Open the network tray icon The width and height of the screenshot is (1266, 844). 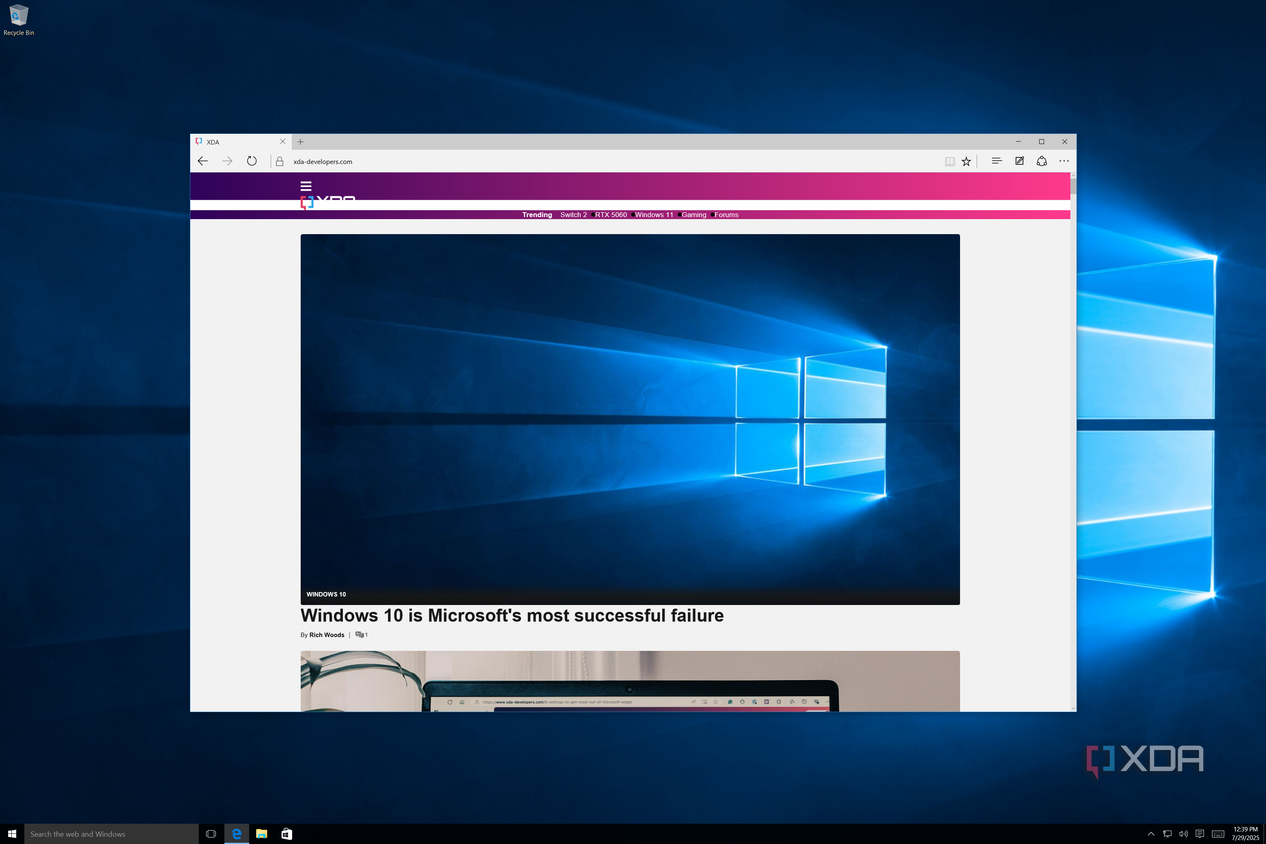(x=1167, y=834)
